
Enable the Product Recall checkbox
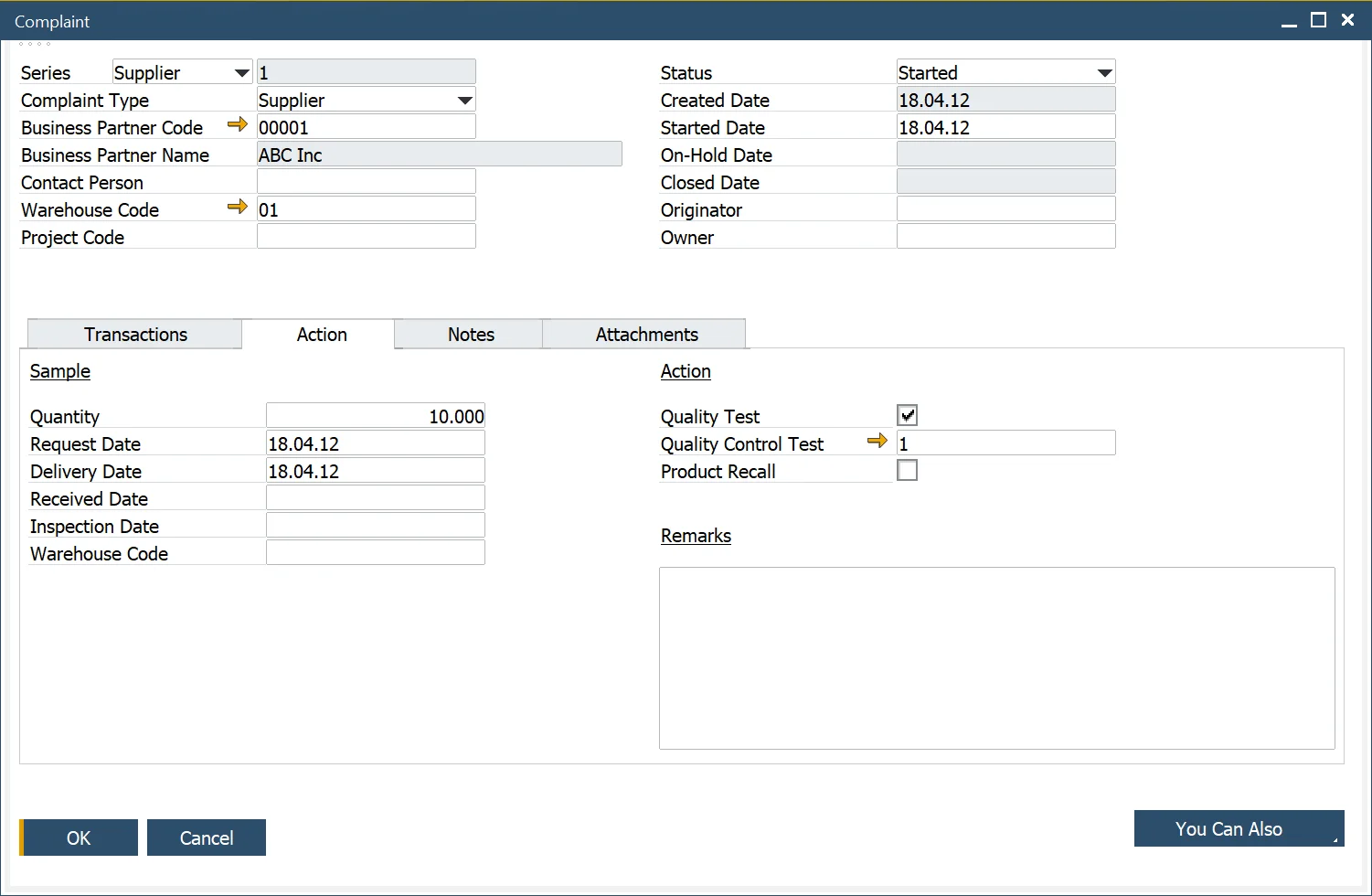(x=907, y=471)
